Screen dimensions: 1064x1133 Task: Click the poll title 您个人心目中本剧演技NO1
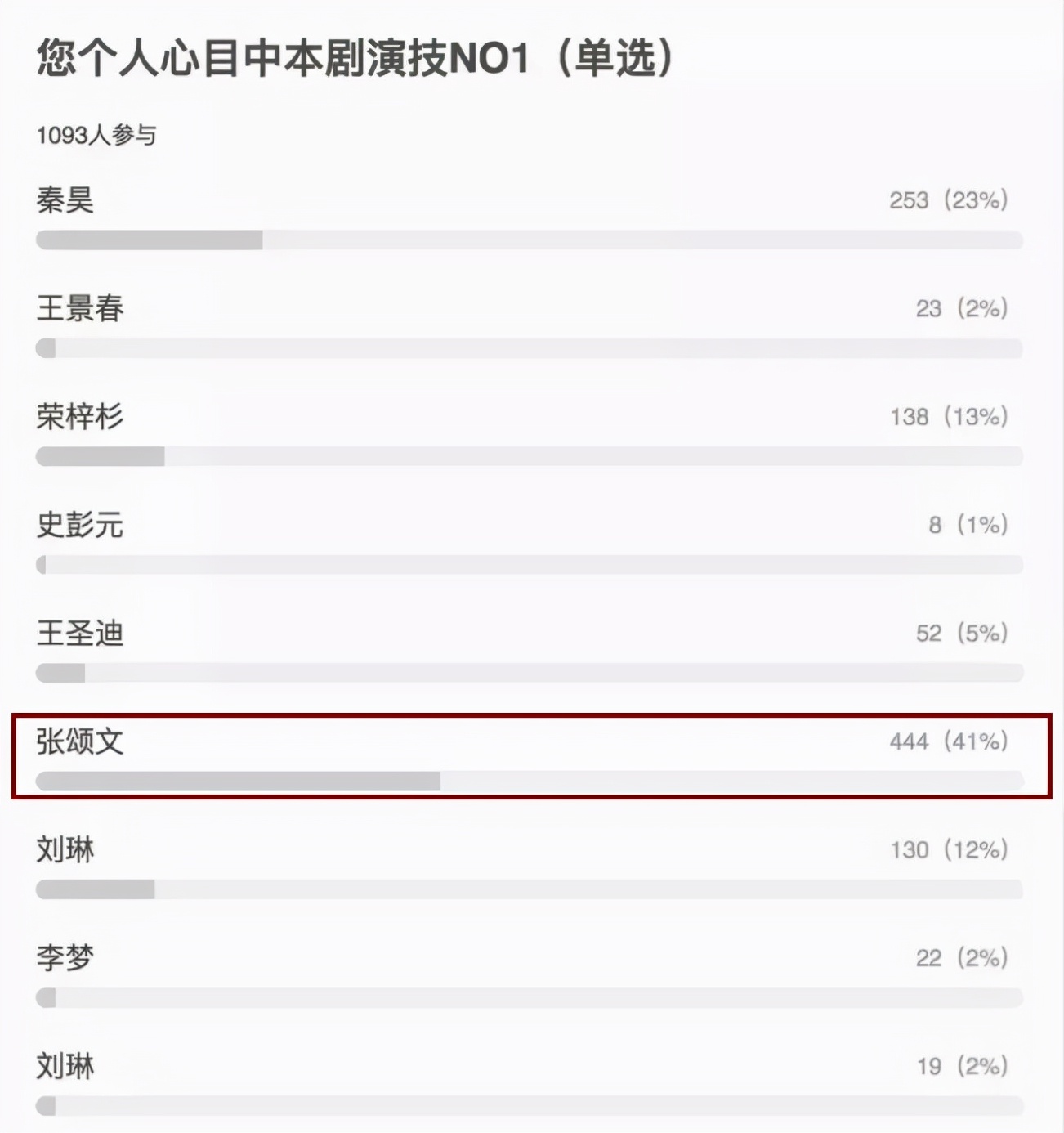point(284,58)
